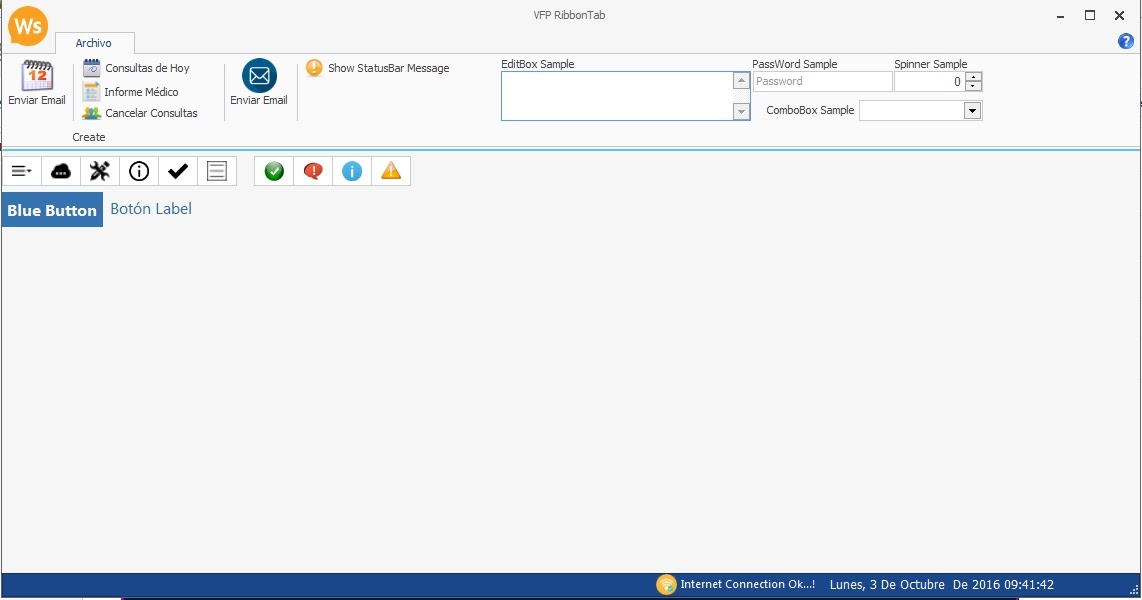The image size is (1142, 600).
Task: Click the list/document toolbar icon
Action: point(216,171)
